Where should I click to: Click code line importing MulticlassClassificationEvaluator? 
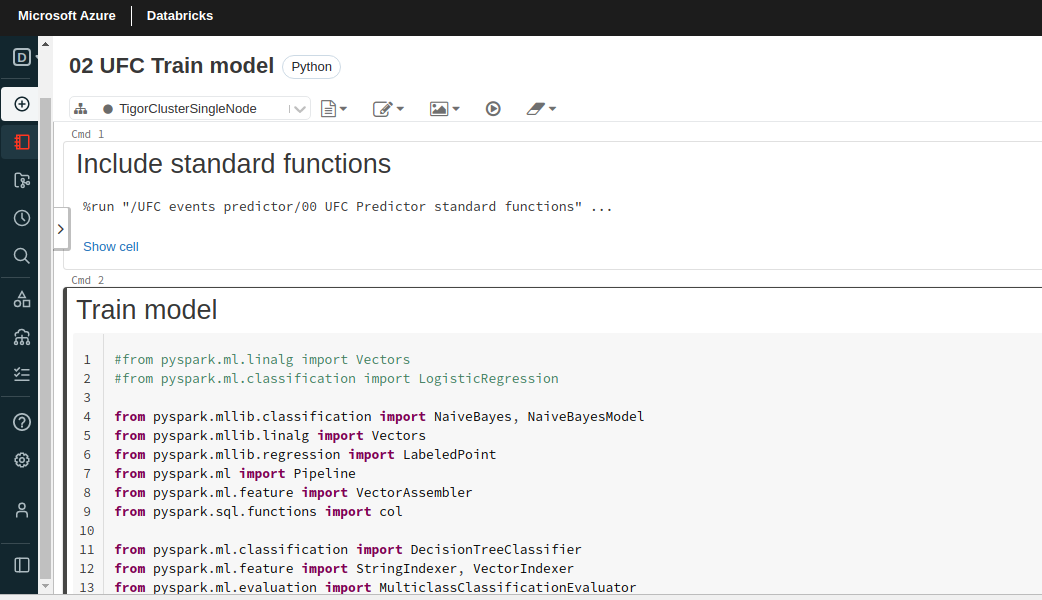(375, 587)
